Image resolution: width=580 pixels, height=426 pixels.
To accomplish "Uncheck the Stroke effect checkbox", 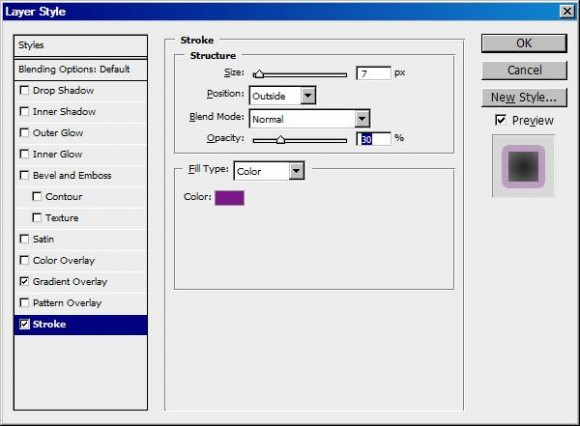I will click(24, 324).
